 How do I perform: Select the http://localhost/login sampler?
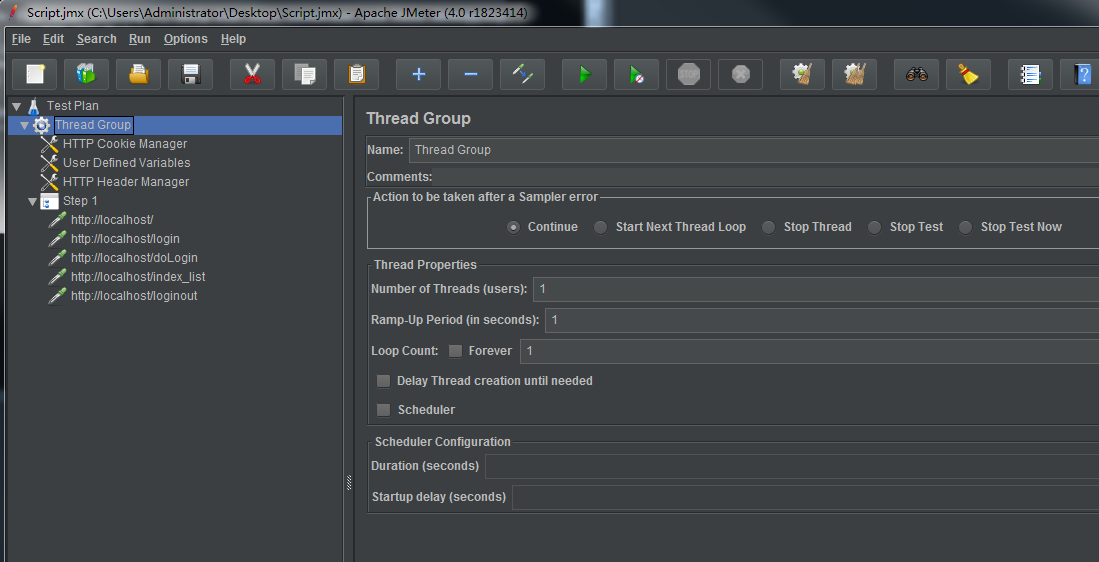point(125,239)
